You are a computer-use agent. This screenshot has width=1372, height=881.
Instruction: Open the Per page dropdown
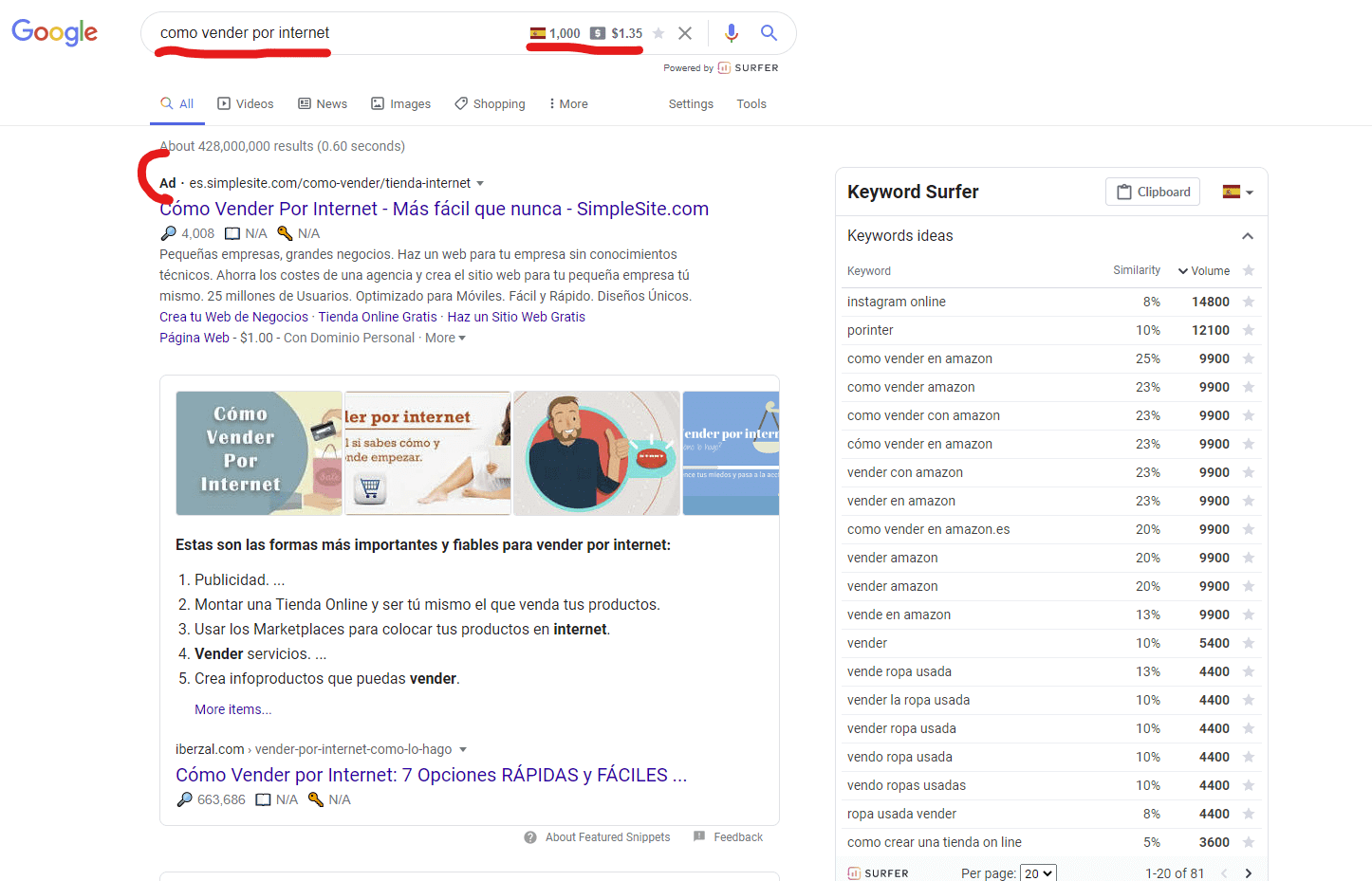coord(1038,873)
